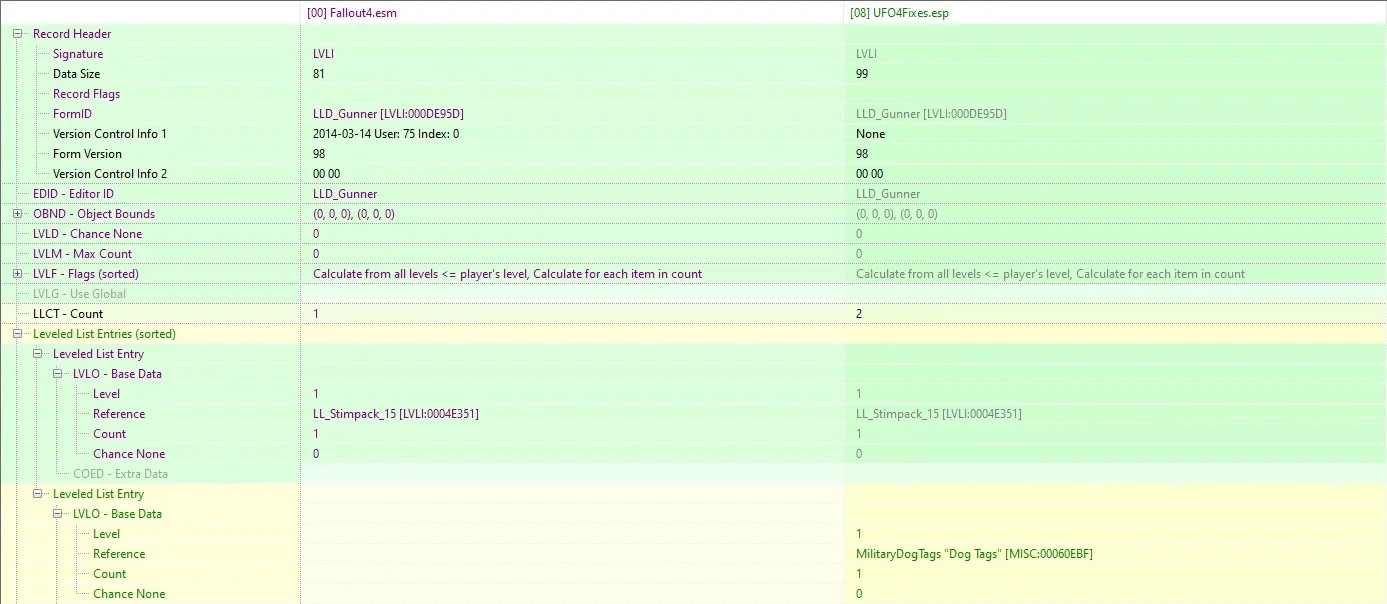This screenshot has width=1387, height=604.
Task: Select Reference label beside MilitaryDogTags value
Action: coord(119,554)
